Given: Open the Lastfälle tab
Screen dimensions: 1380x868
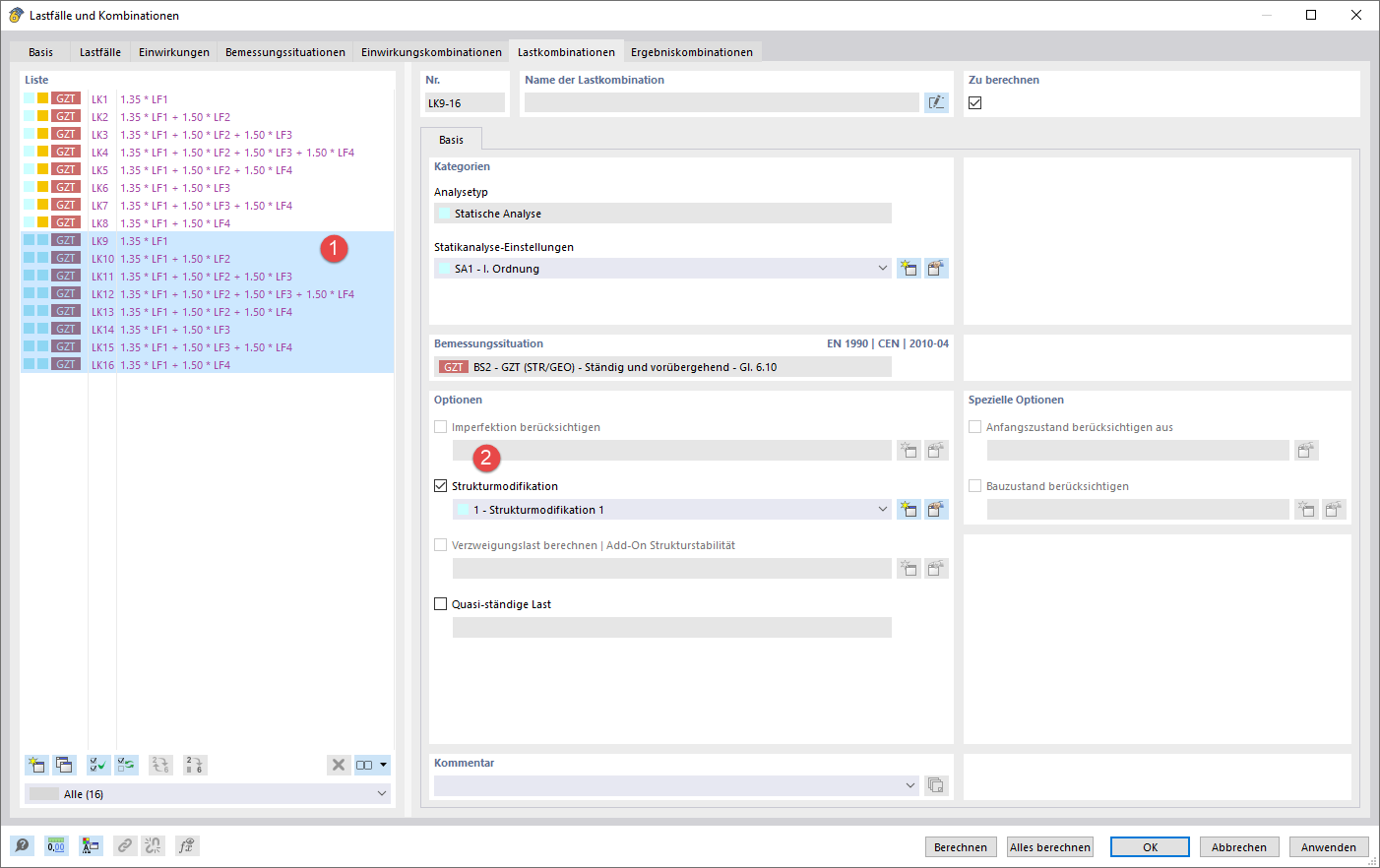Looking at the screenshot, I should (x=100, y=52).
